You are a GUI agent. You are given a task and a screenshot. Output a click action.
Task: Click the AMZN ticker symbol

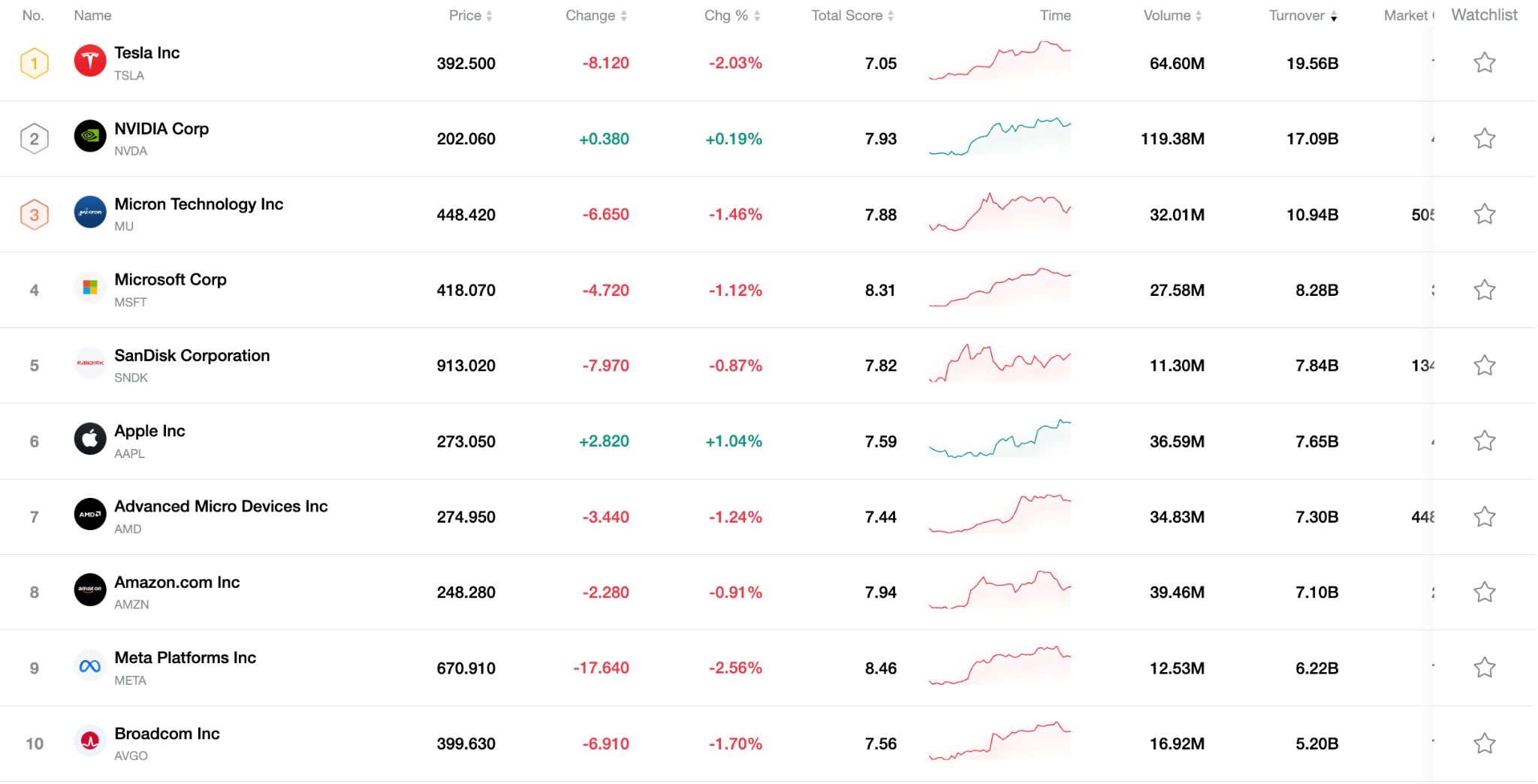pyautogui.click(x=132, y=605)
